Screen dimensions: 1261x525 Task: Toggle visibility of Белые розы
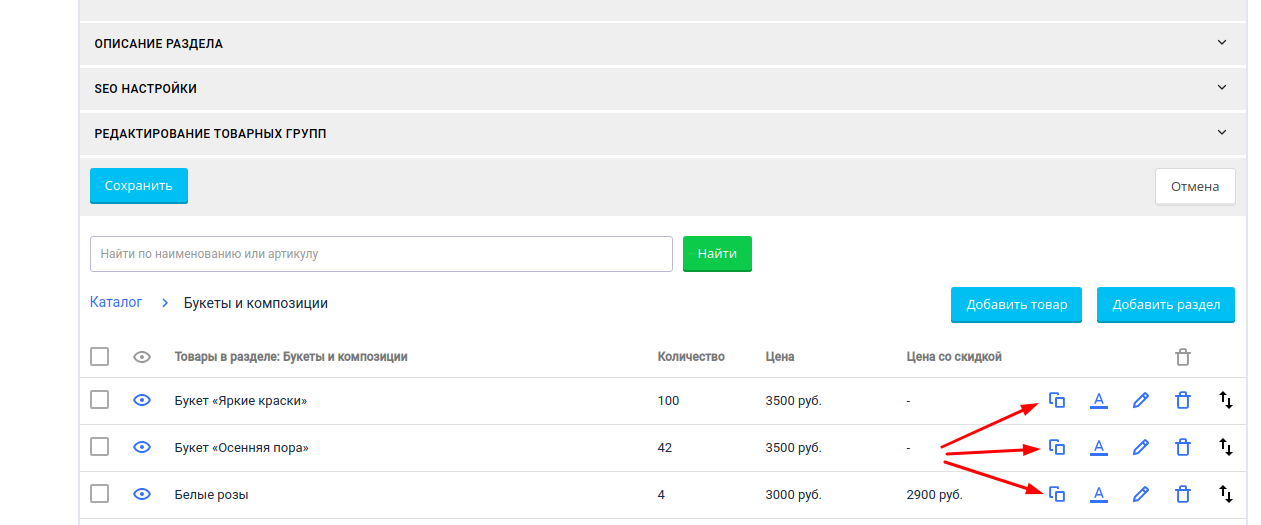[x=142, y=494]
